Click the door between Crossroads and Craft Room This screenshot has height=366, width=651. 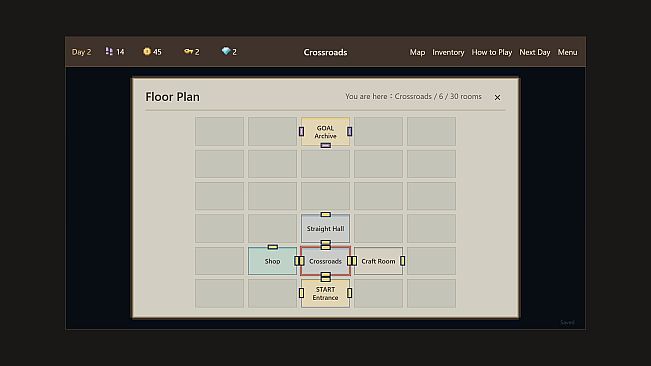click(x=352, y=261)
